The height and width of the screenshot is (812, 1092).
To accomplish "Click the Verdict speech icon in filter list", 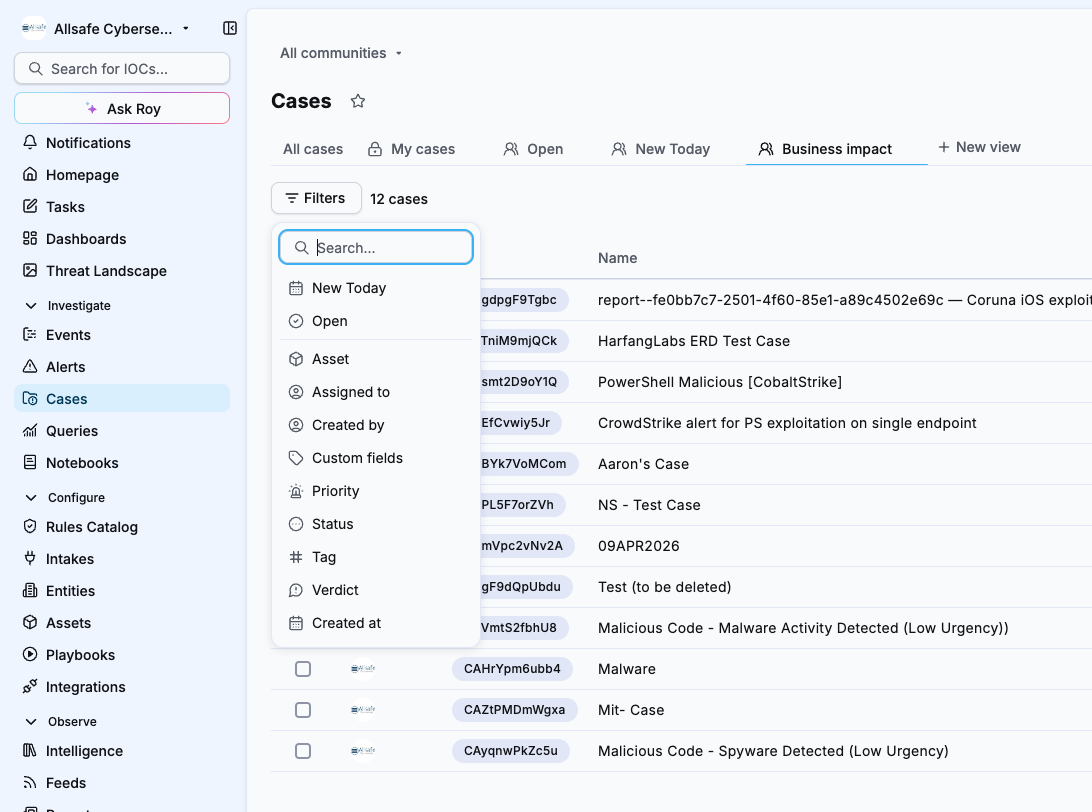I will pos(296,591).
